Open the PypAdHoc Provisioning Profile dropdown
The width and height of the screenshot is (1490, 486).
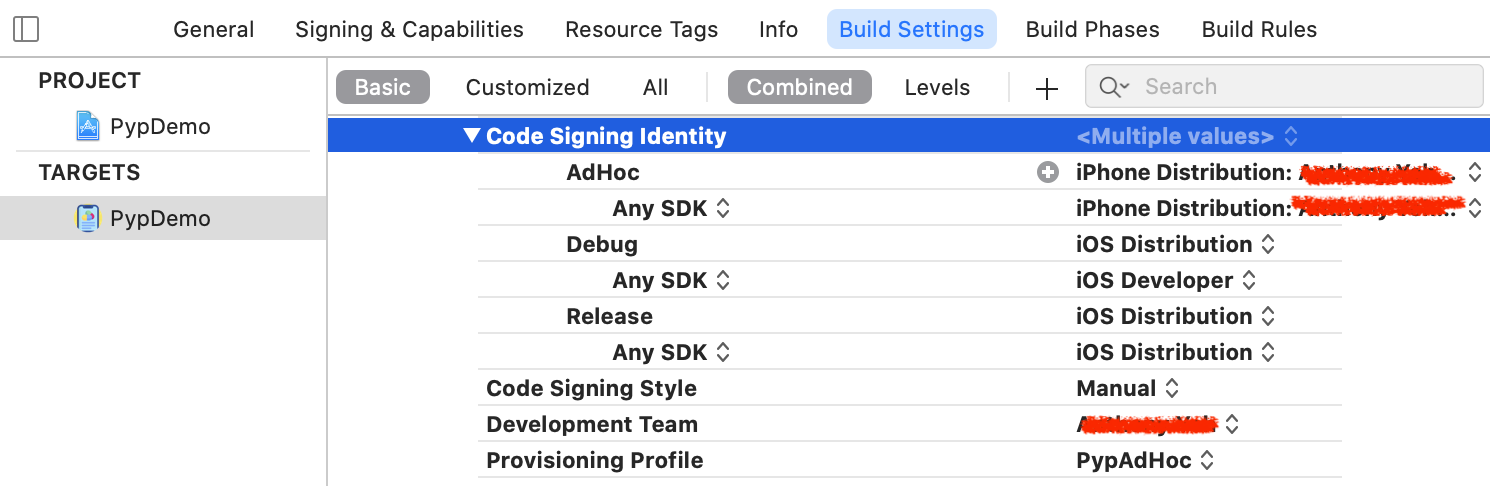1145,460
